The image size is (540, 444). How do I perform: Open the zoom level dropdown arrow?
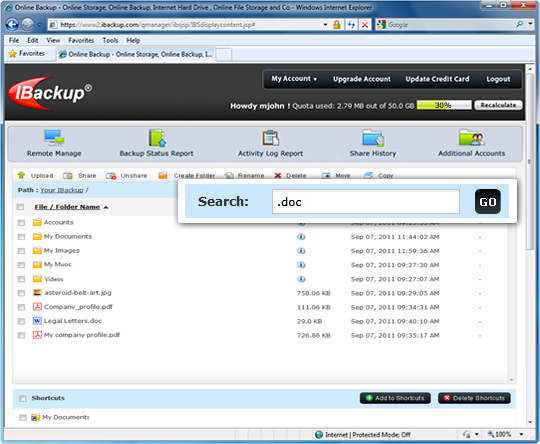521,434
